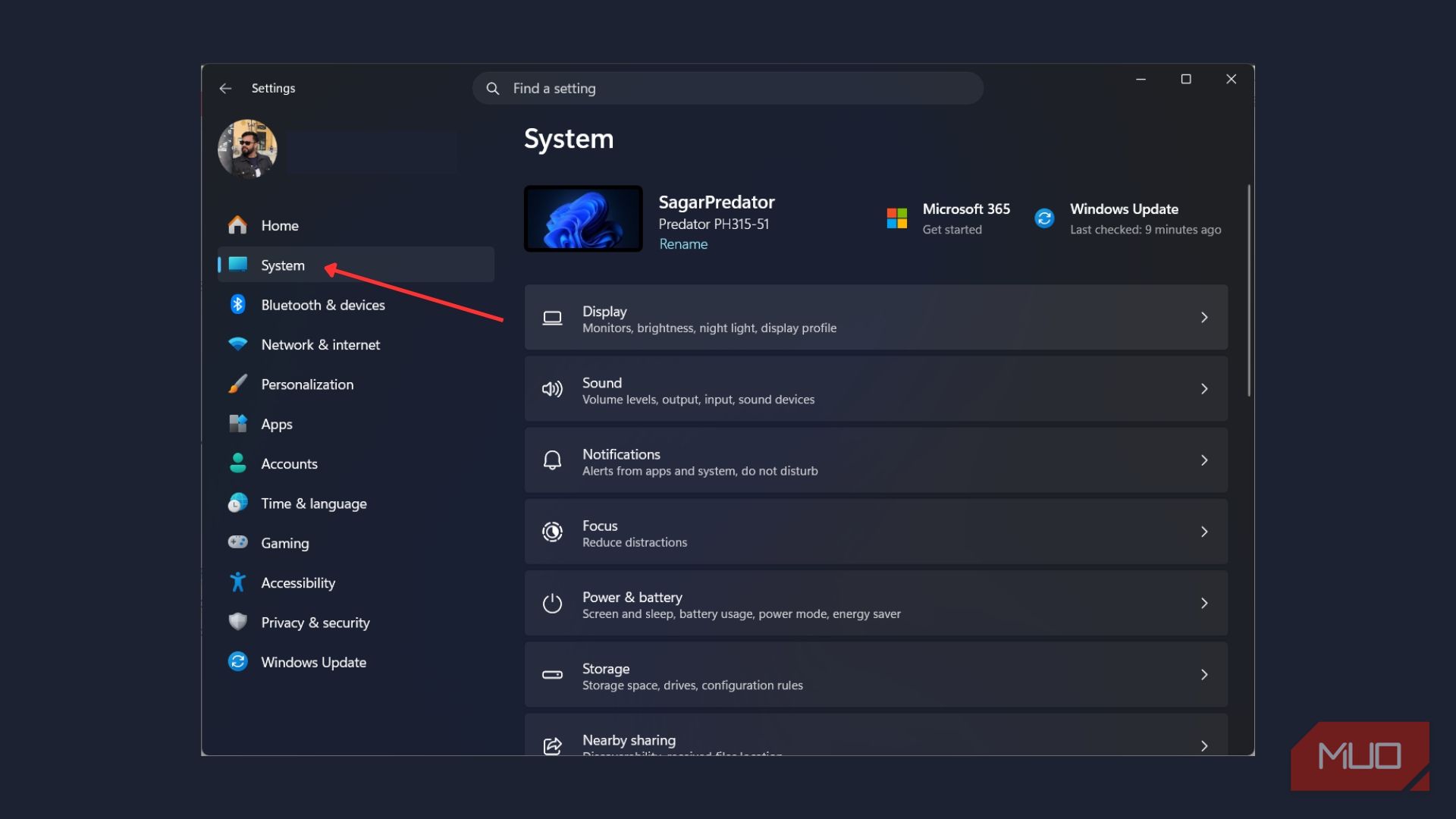Image resolution: width=1456 pixels, height=819 pixels.
Task: Select System in the sidebar
Action: [356, 265]
